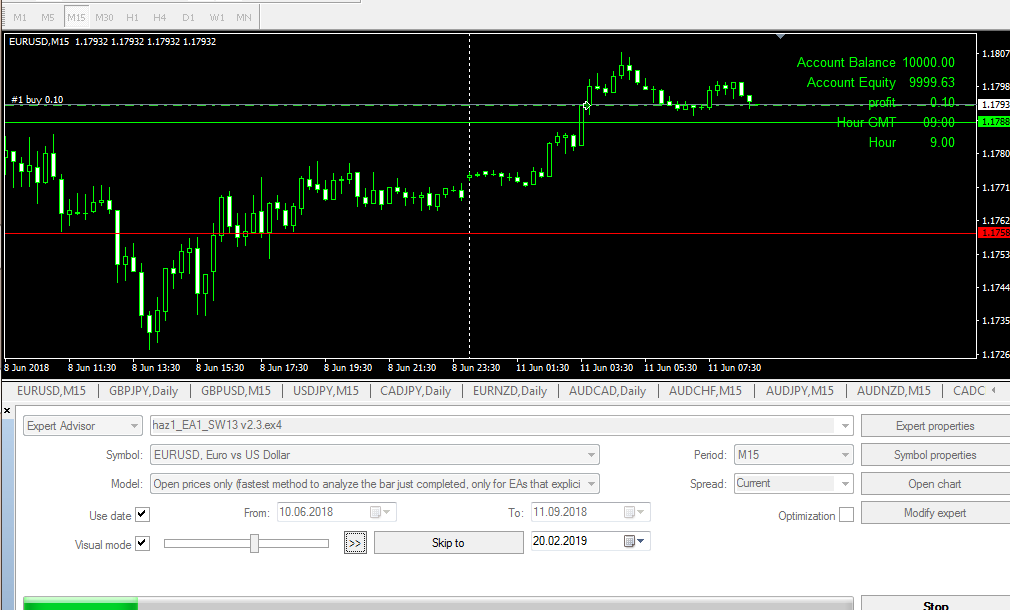Click the buy order entry arrow on the chart
Screen dimensions: 1010x610
(587, 104)
